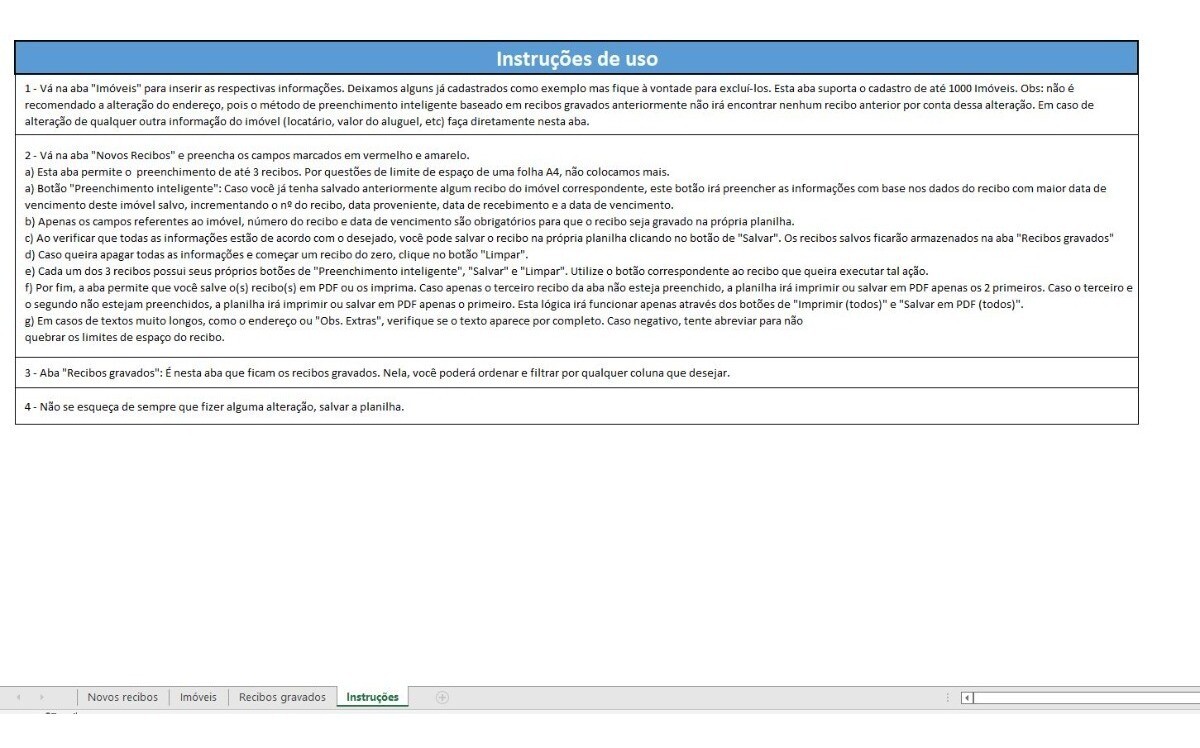Select the blue Instruções de uso header

click(x=577, y=59)
